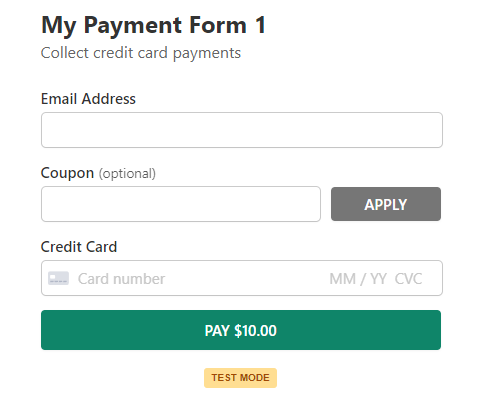Click the Coupon field label
The width and height of the screenshot is (483, 396).
[67, 173]
